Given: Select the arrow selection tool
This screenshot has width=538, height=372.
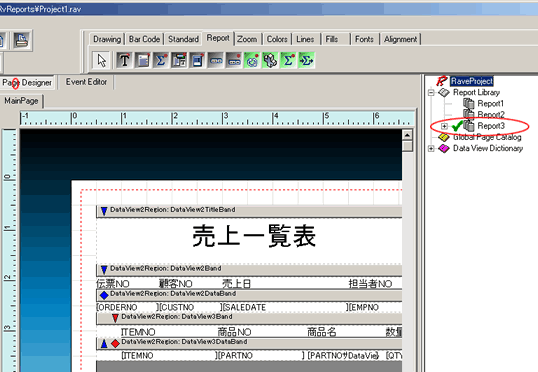Looking at the screenshot, I should [102, 60].
